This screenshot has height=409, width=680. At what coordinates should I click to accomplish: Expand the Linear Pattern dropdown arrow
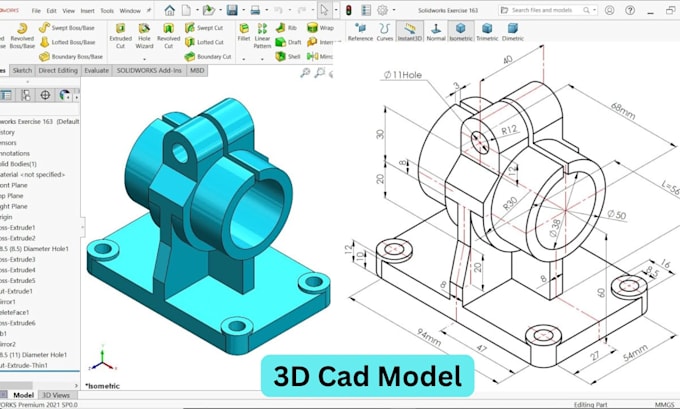tap(262, 59)
